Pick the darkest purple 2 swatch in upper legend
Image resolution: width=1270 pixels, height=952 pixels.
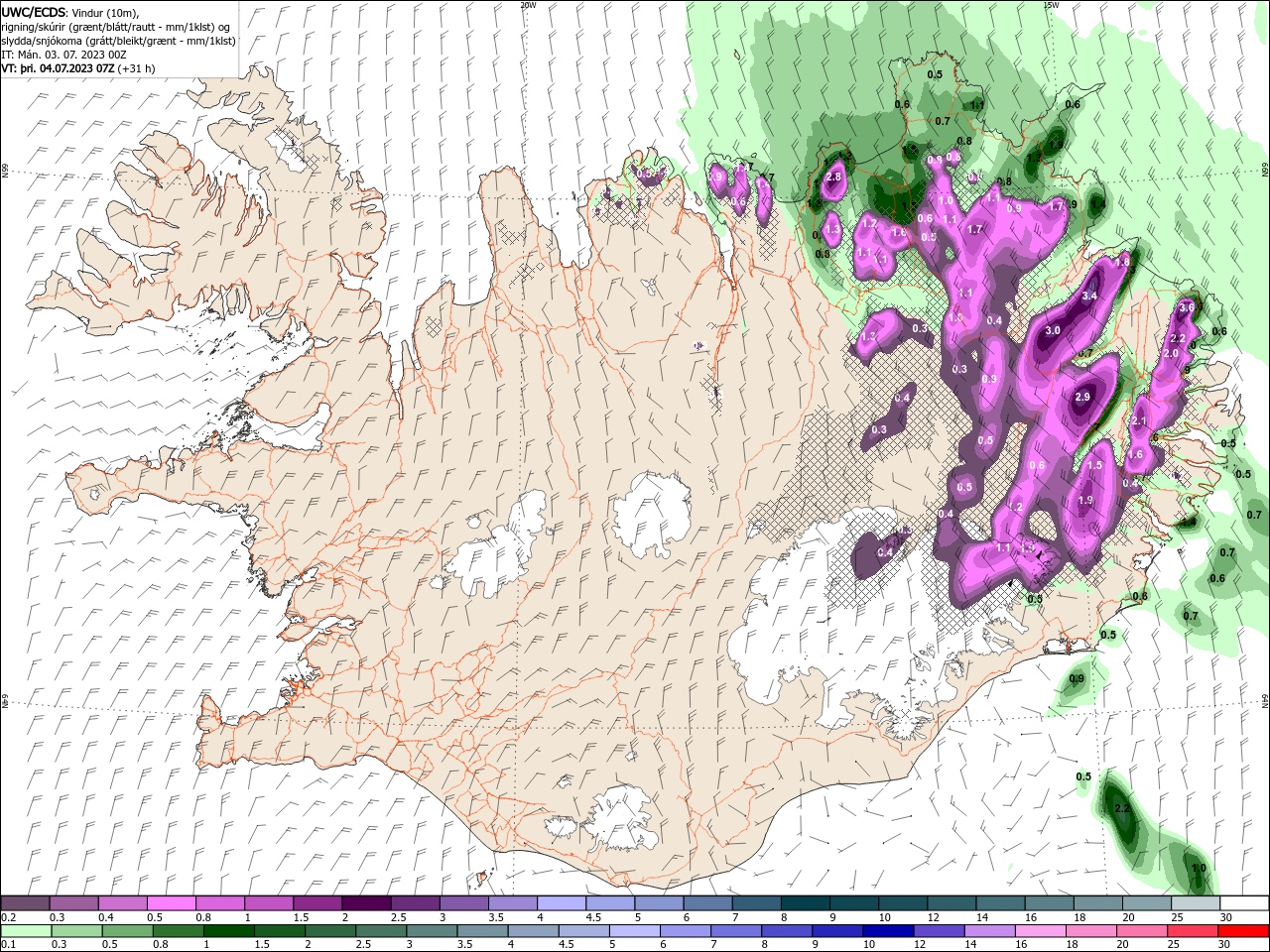click(366, 903)
